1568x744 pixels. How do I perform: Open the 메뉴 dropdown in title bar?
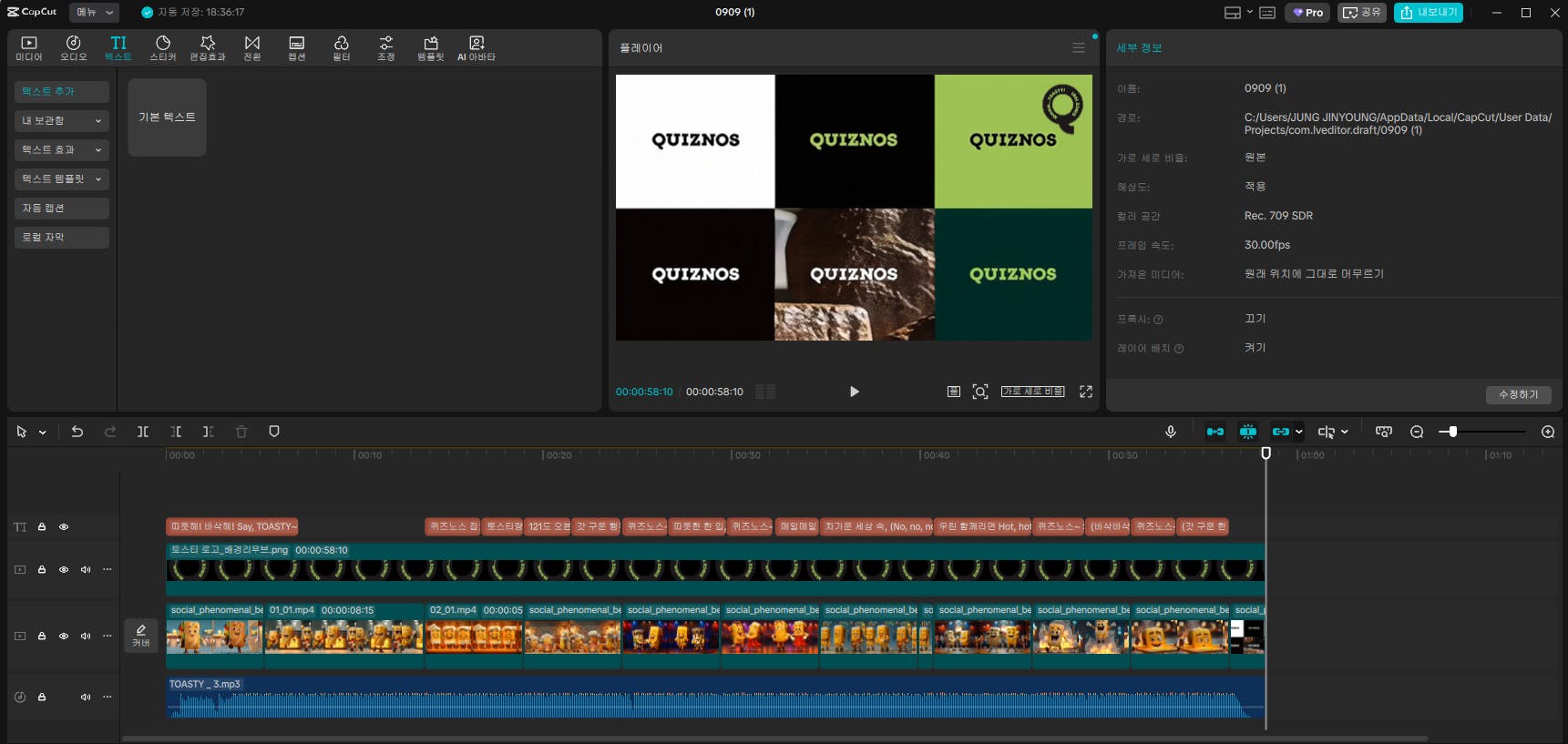95,12
